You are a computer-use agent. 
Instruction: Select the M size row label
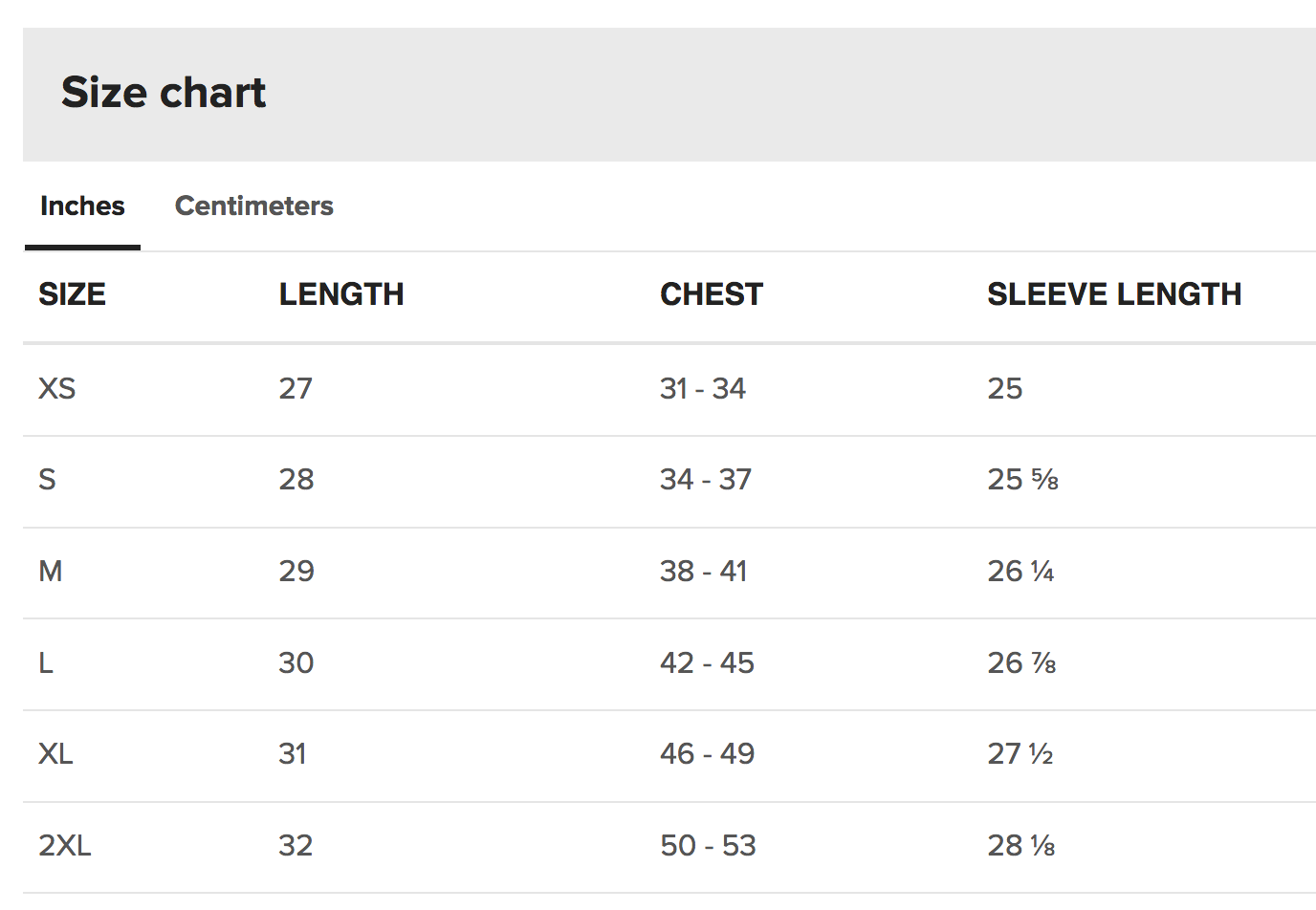[x=51, y=571]
